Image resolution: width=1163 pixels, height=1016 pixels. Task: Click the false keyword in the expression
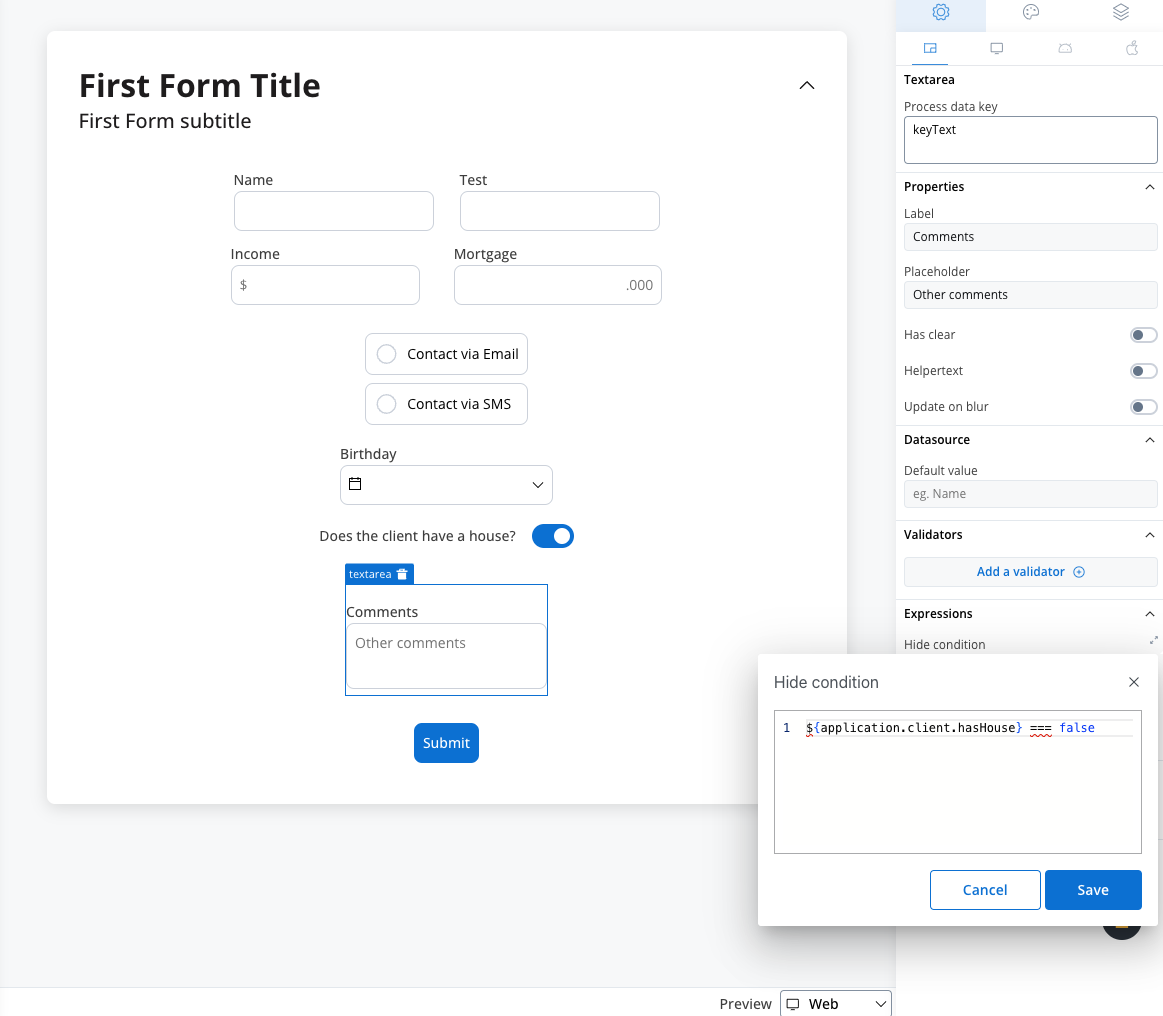pyautogui.click(x=1077, y=728)
